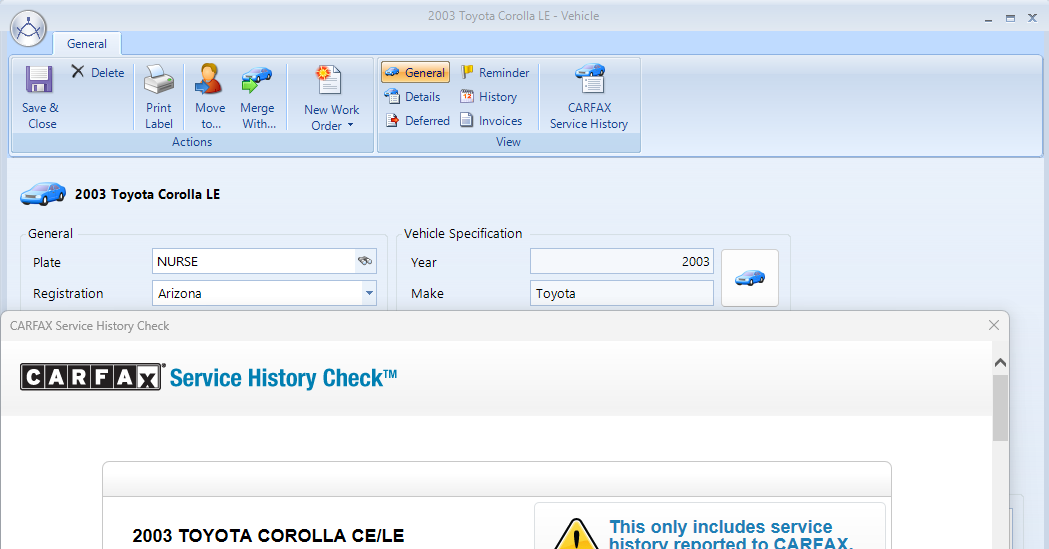Click the CARFAX panel vertical scrollbar thumb

tap(1000, 407)
